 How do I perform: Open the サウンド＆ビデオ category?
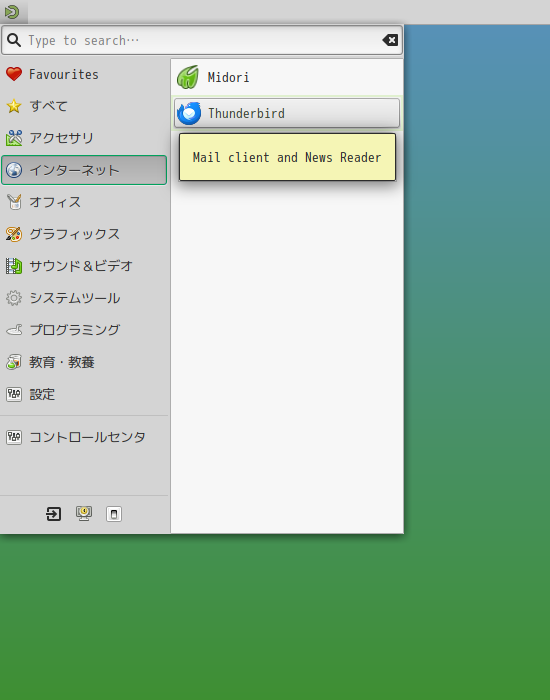pyautogui.click(x=84, y=266)
